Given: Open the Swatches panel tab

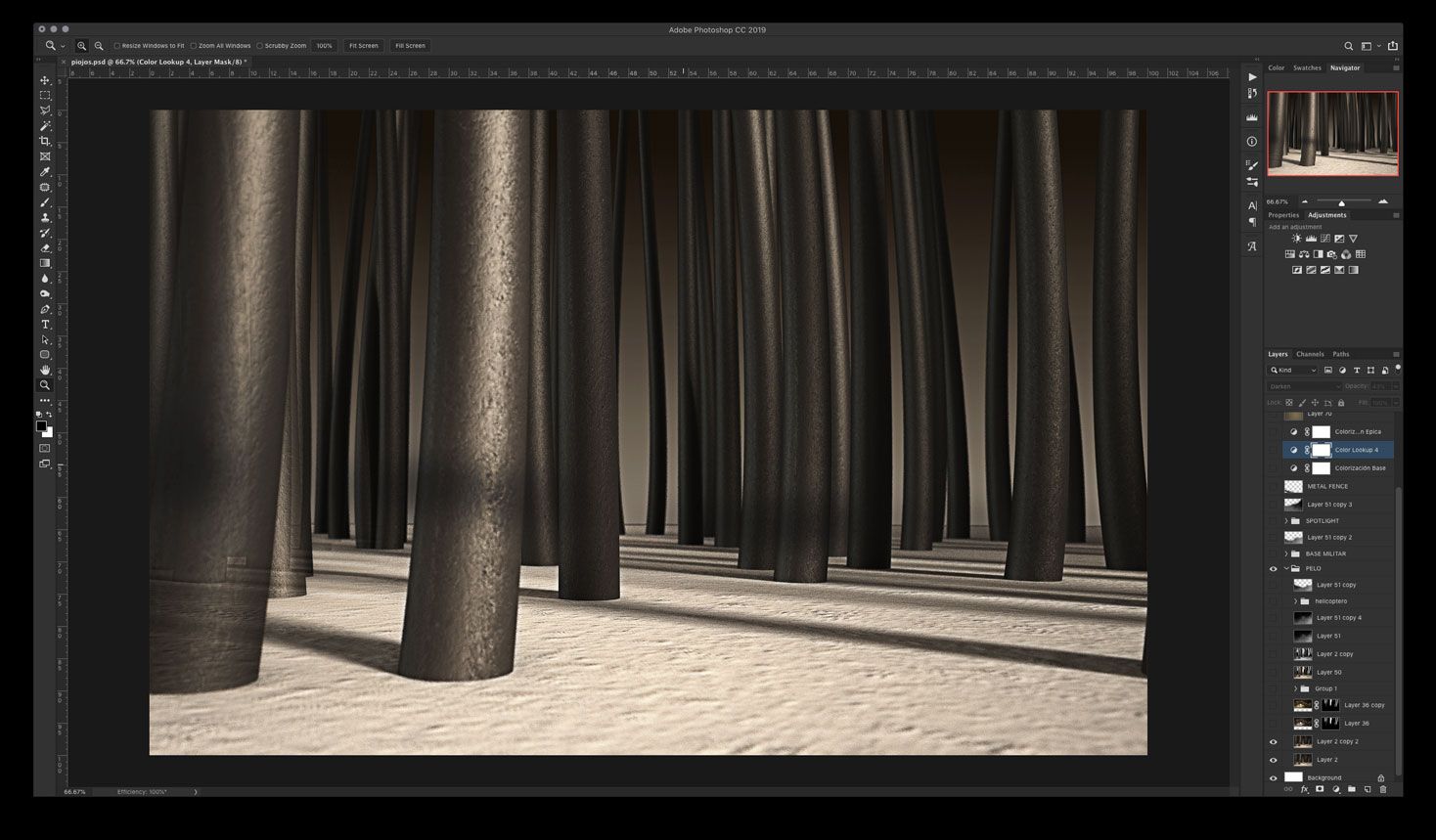Looking at the screenshot, I should [x=1307, y=68].
